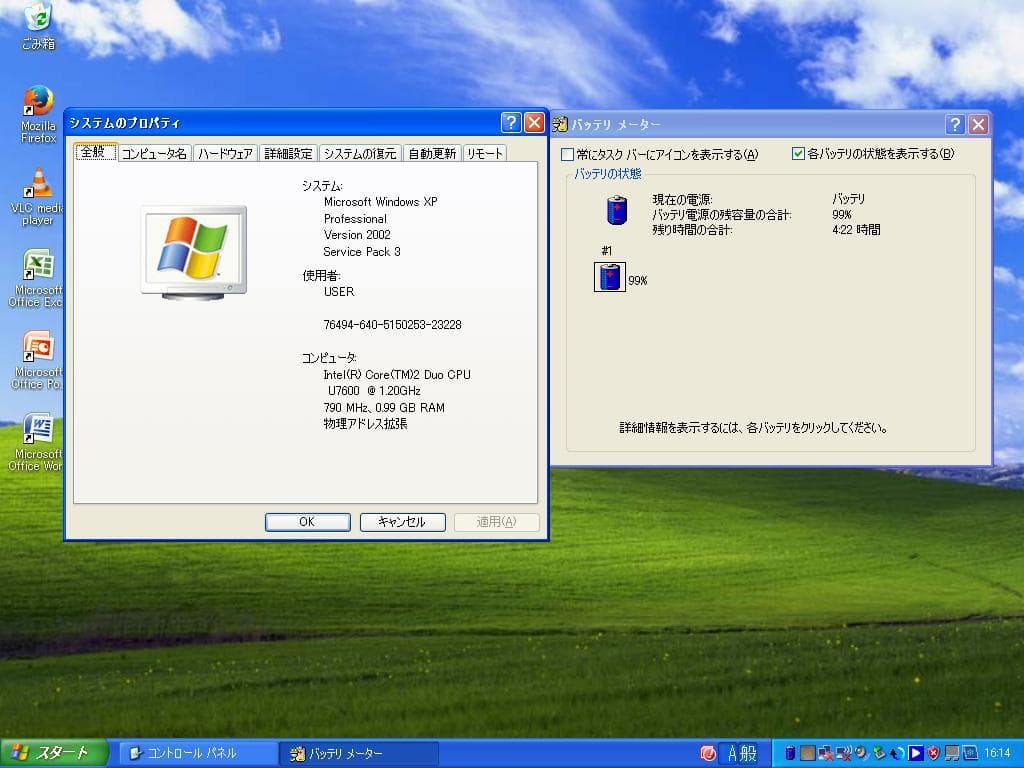Screen dimensions: 1024x768
Task: Click the network disconnected icon with red X in tray
Action: point(825,753)
